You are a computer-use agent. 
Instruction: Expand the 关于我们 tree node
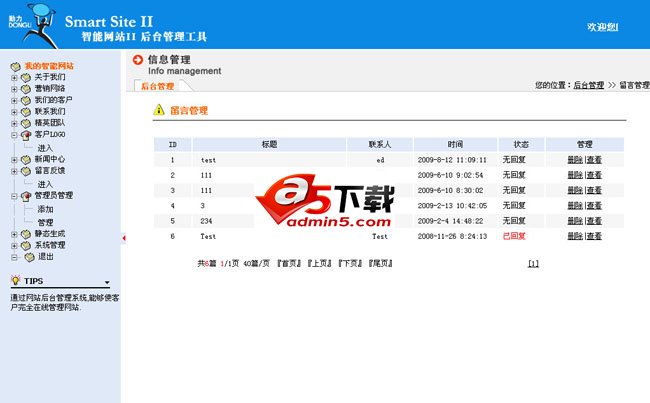tap(14, 78)
